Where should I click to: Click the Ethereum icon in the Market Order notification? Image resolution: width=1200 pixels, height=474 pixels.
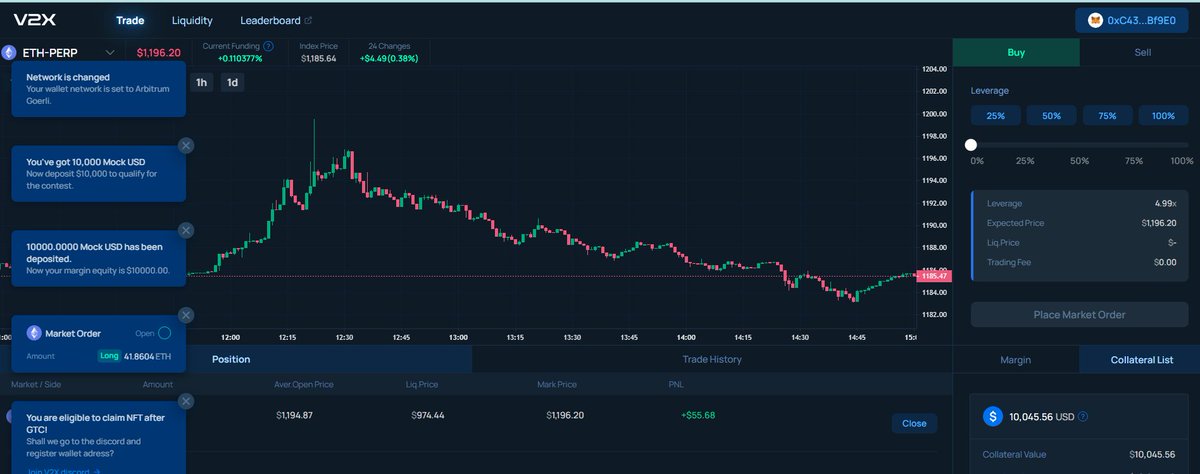click(34, 333)
